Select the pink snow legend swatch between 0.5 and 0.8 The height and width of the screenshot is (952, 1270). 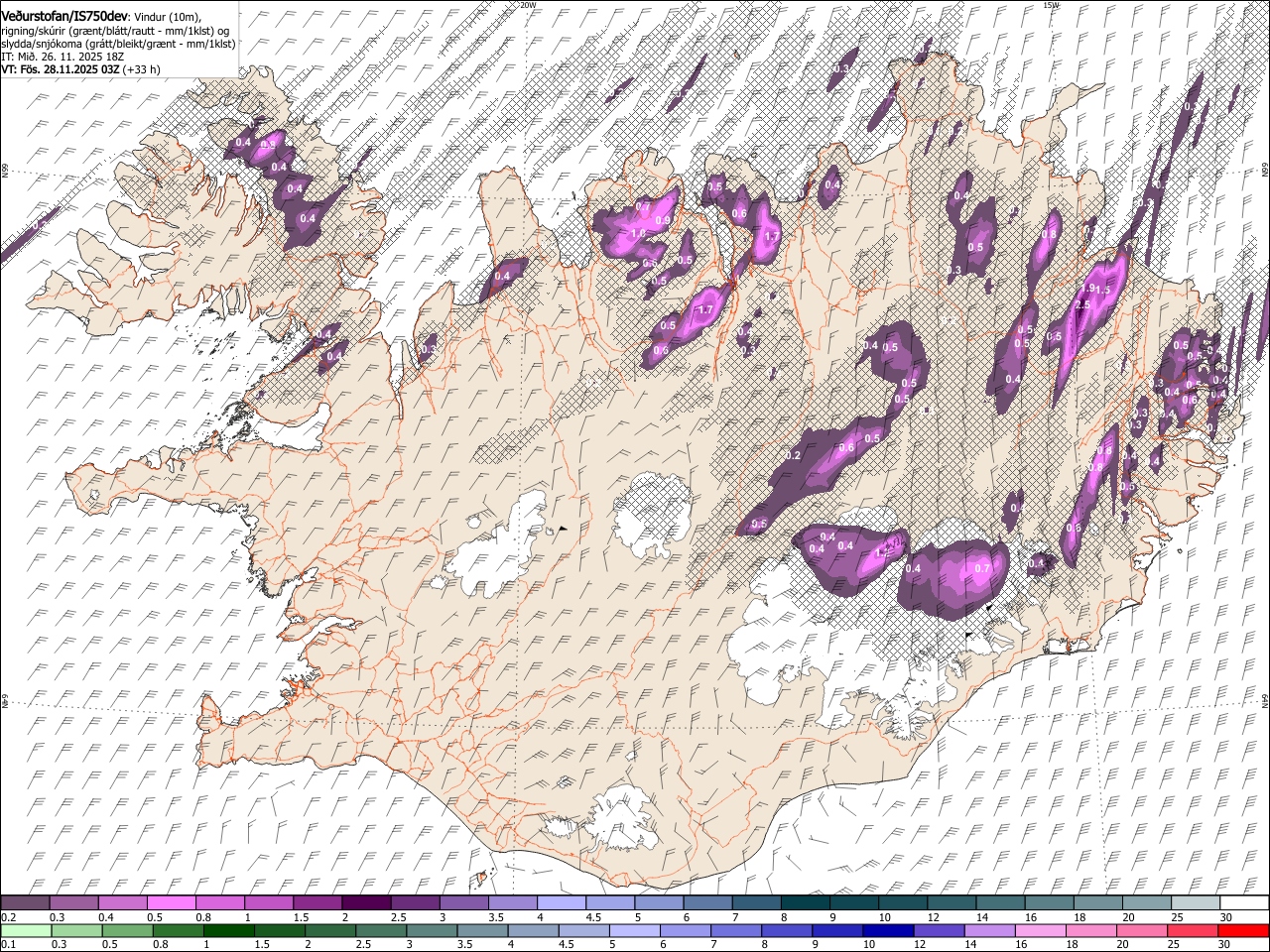171,903
